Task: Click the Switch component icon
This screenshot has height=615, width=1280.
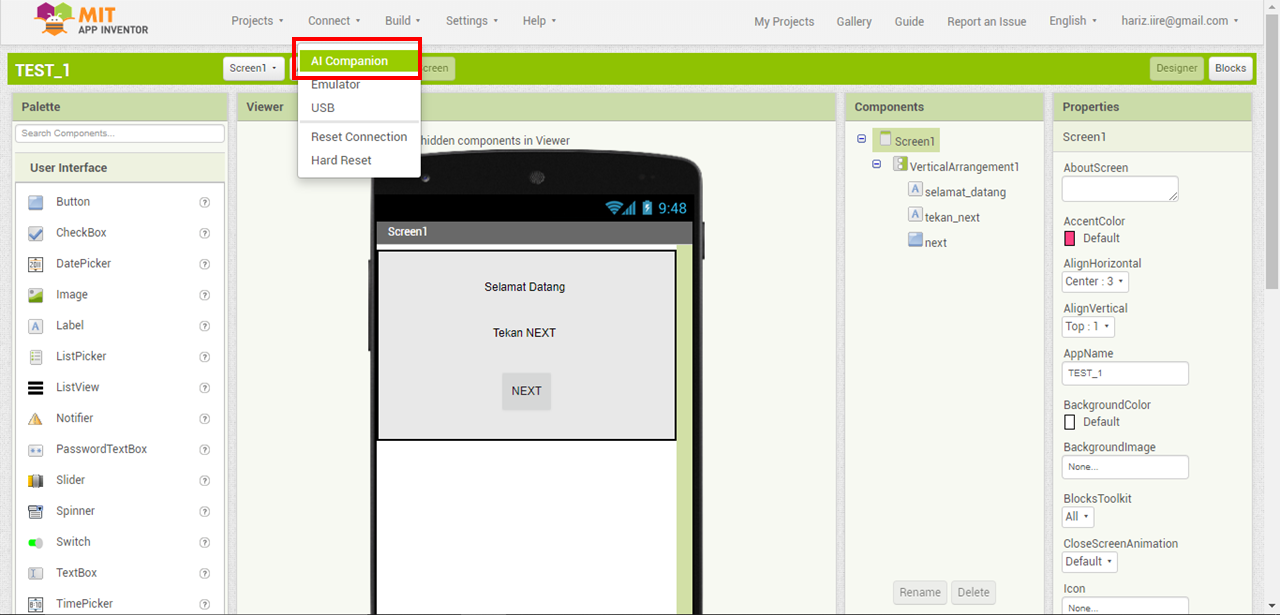Action: pyautogui.click(x=36, y=543)
